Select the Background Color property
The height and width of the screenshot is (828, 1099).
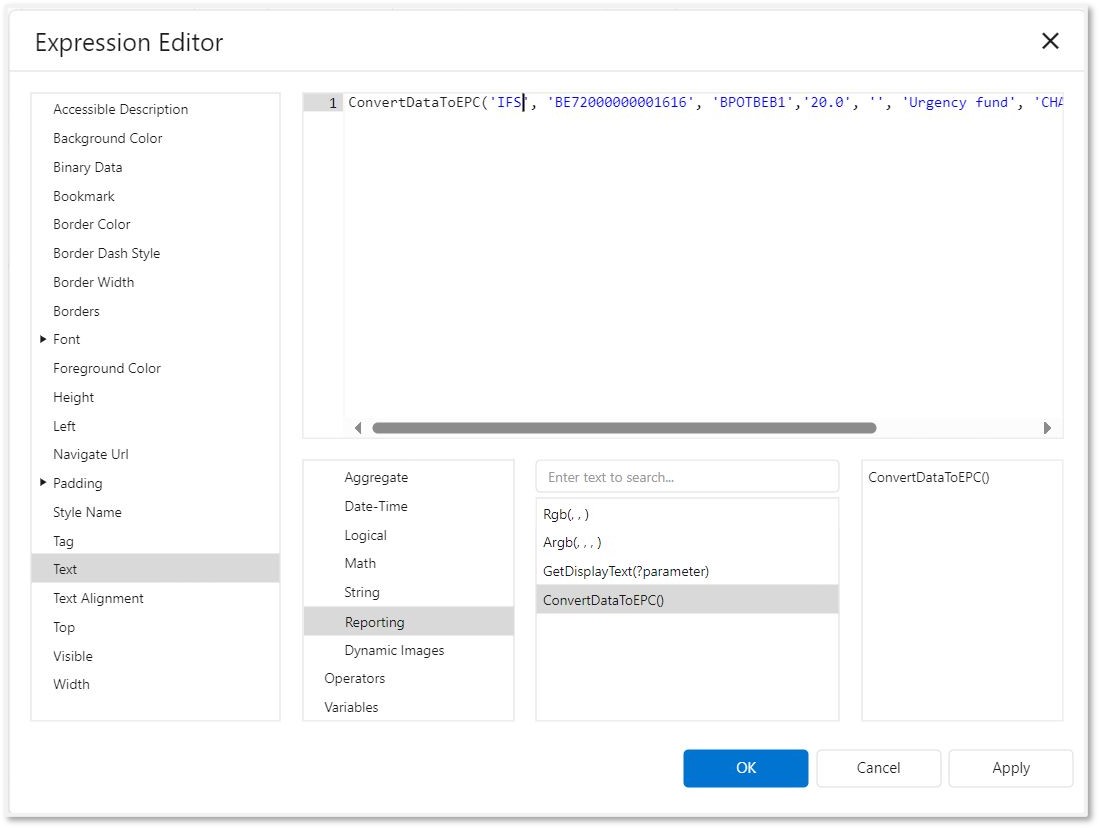tap(108, 139)
